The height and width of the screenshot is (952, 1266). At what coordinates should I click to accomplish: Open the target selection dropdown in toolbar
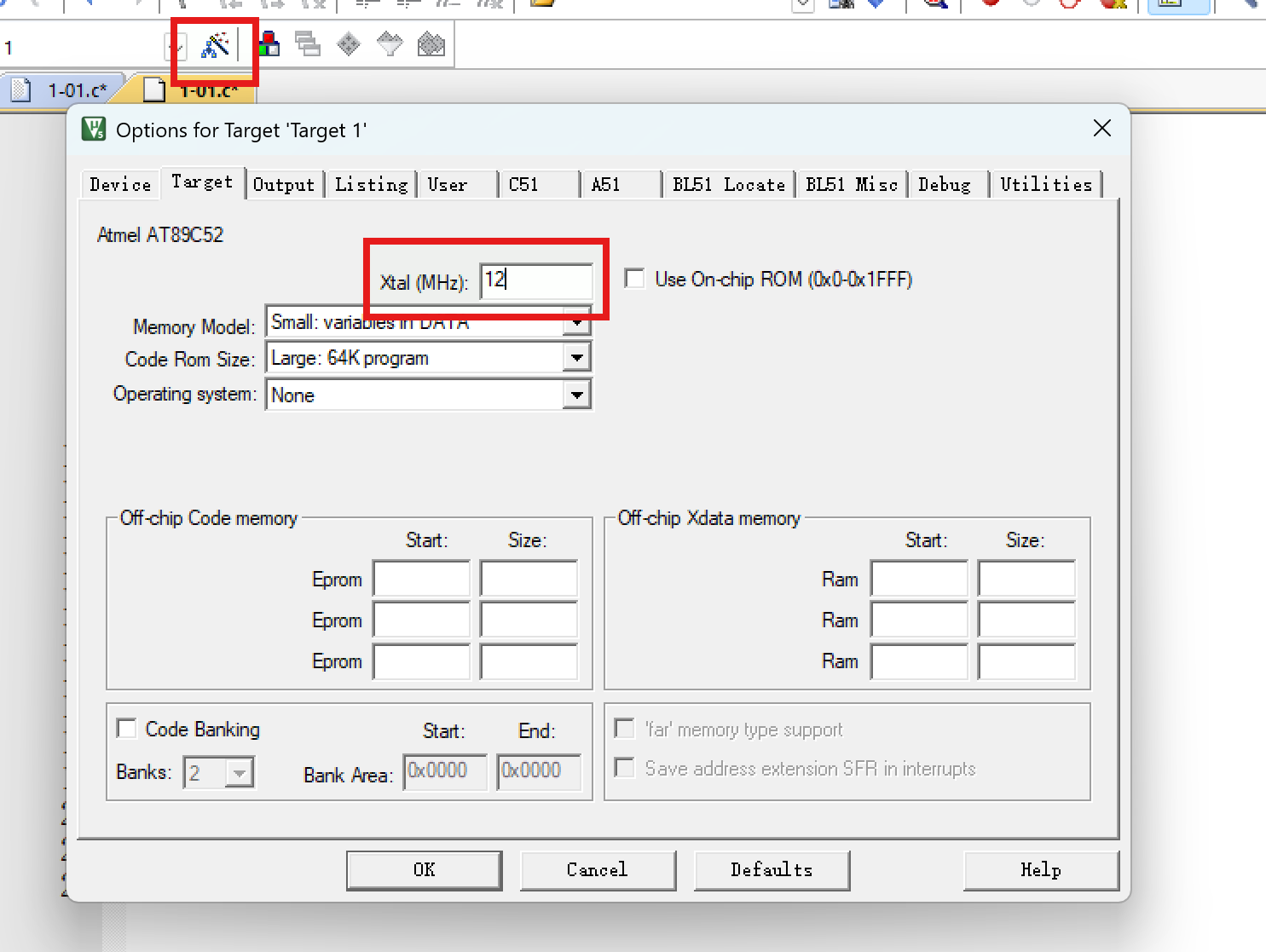tap(175, 47)
